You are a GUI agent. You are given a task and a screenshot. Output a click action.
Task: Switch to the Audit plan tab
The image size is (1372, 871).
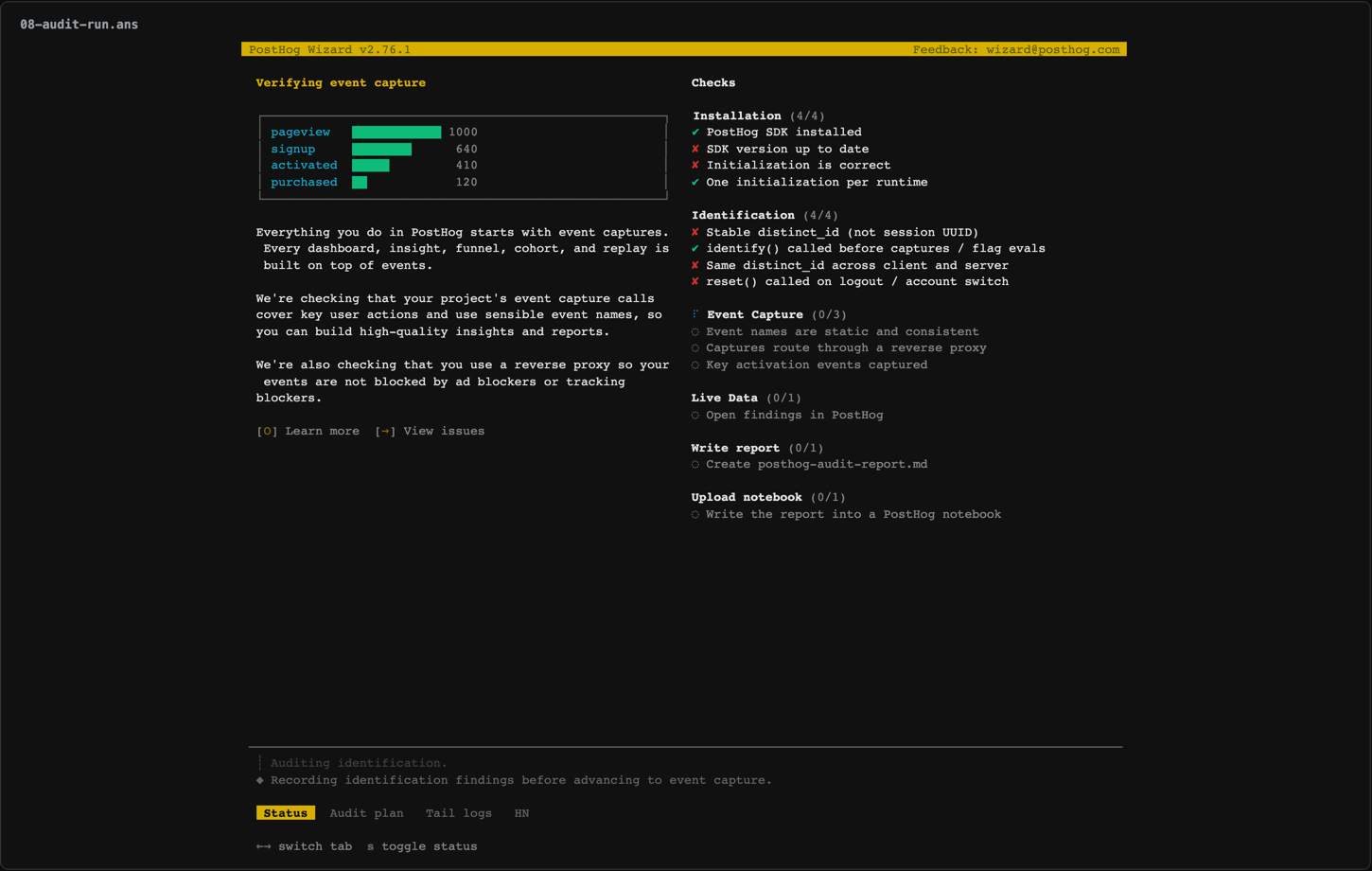[366, 813]
